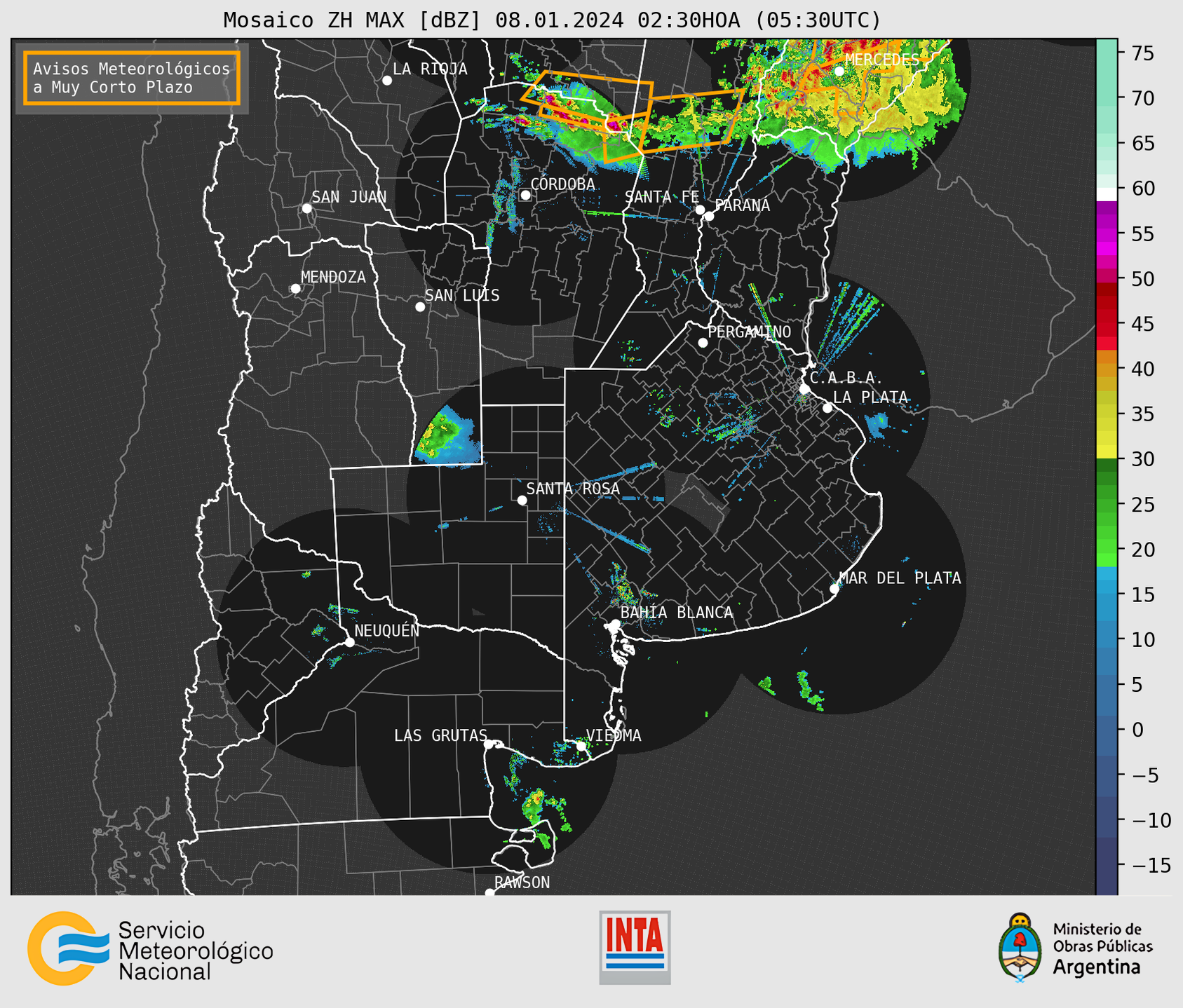Click the San Luis city marker
Image resolution: width=1183 pixels, height=1008 pixels.
pyautogui.click(x=420, y=307)
